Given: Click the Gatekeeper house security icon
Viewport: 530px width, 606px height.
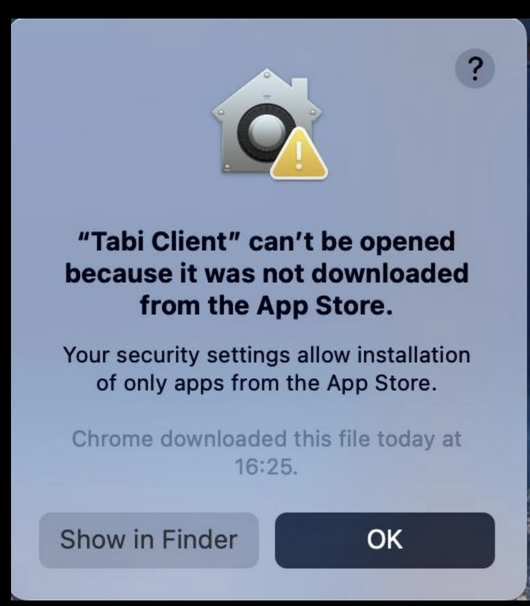Looking at the screenshot, I should pyautogui.click(x=269, y=123).
